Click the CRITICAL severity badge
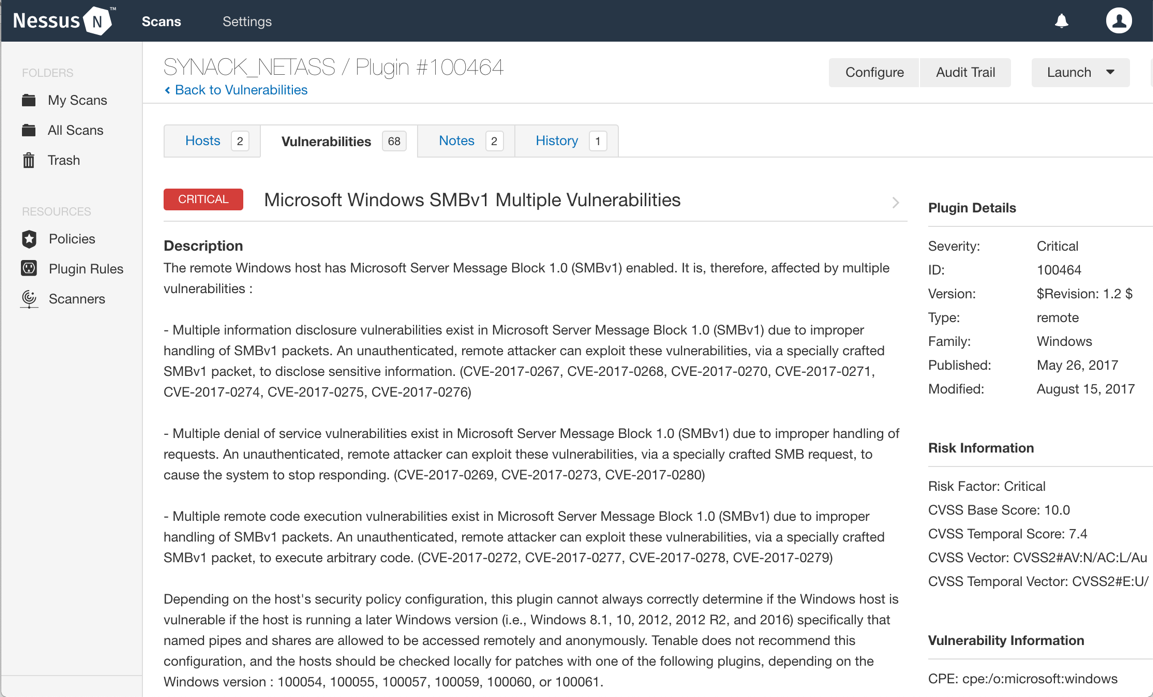Viewport: 1153px width, 697px height. pos(203,199)
